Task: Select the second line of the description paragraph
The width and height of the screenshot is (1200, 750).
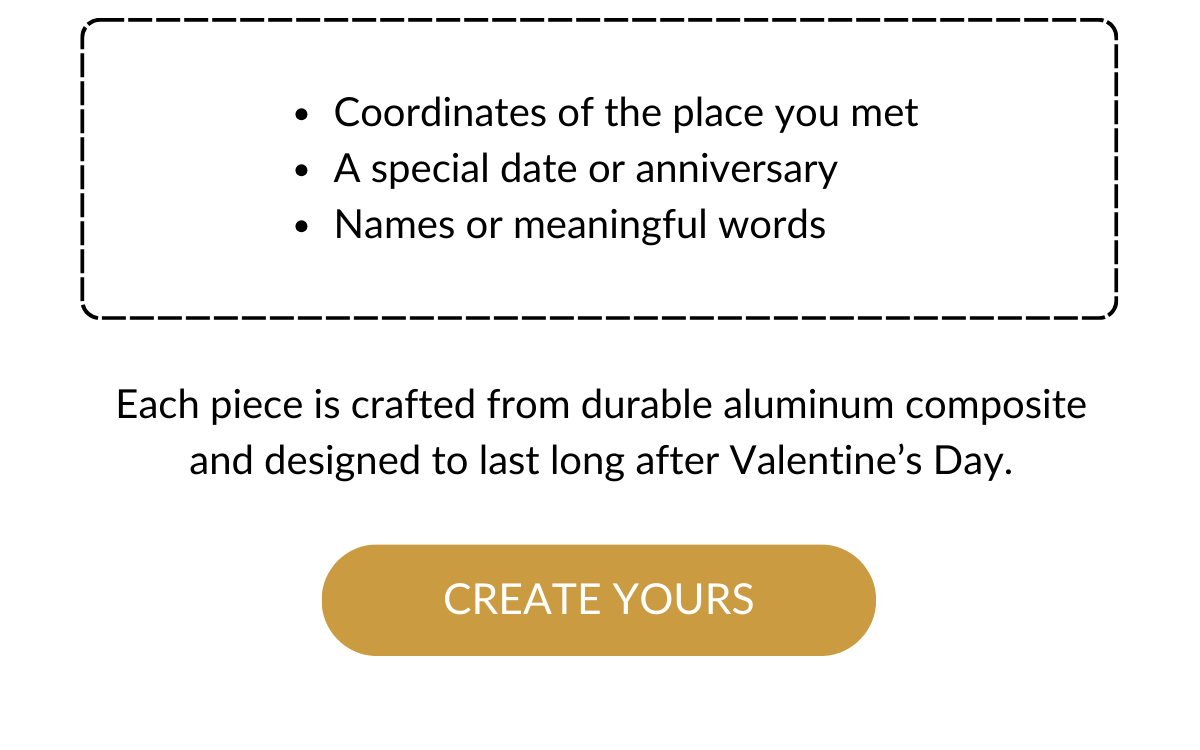Action: click(x=598, y=461)
